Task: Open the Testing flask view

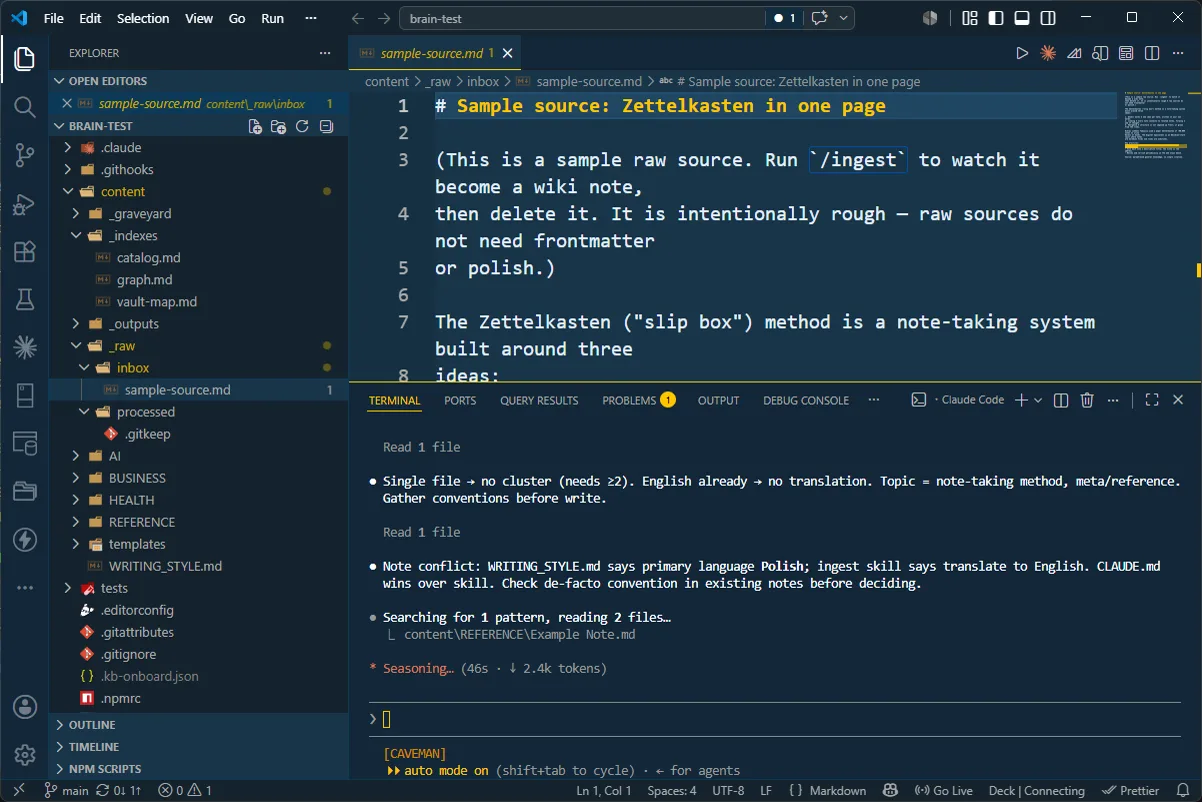Action: point(24,300)
